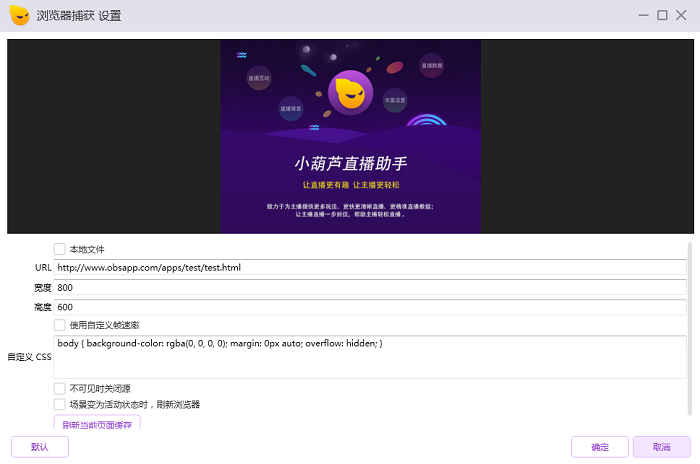Viewport: 700px width, 464px height.
Task: Click the 自定义 CSS label
Action: 29,357
